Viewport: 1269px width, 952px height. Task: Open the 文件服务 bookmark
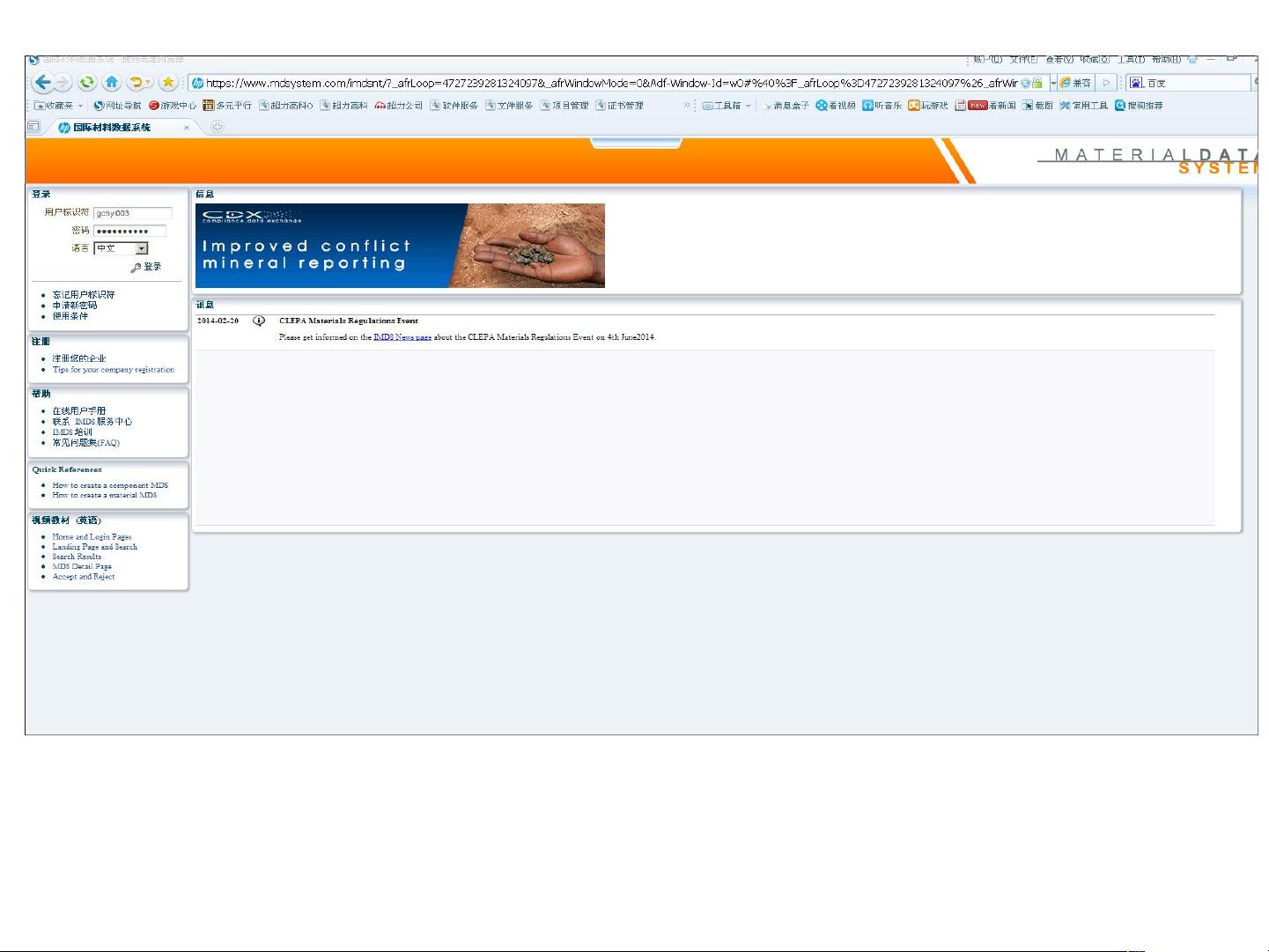click(x=509, y=106)
